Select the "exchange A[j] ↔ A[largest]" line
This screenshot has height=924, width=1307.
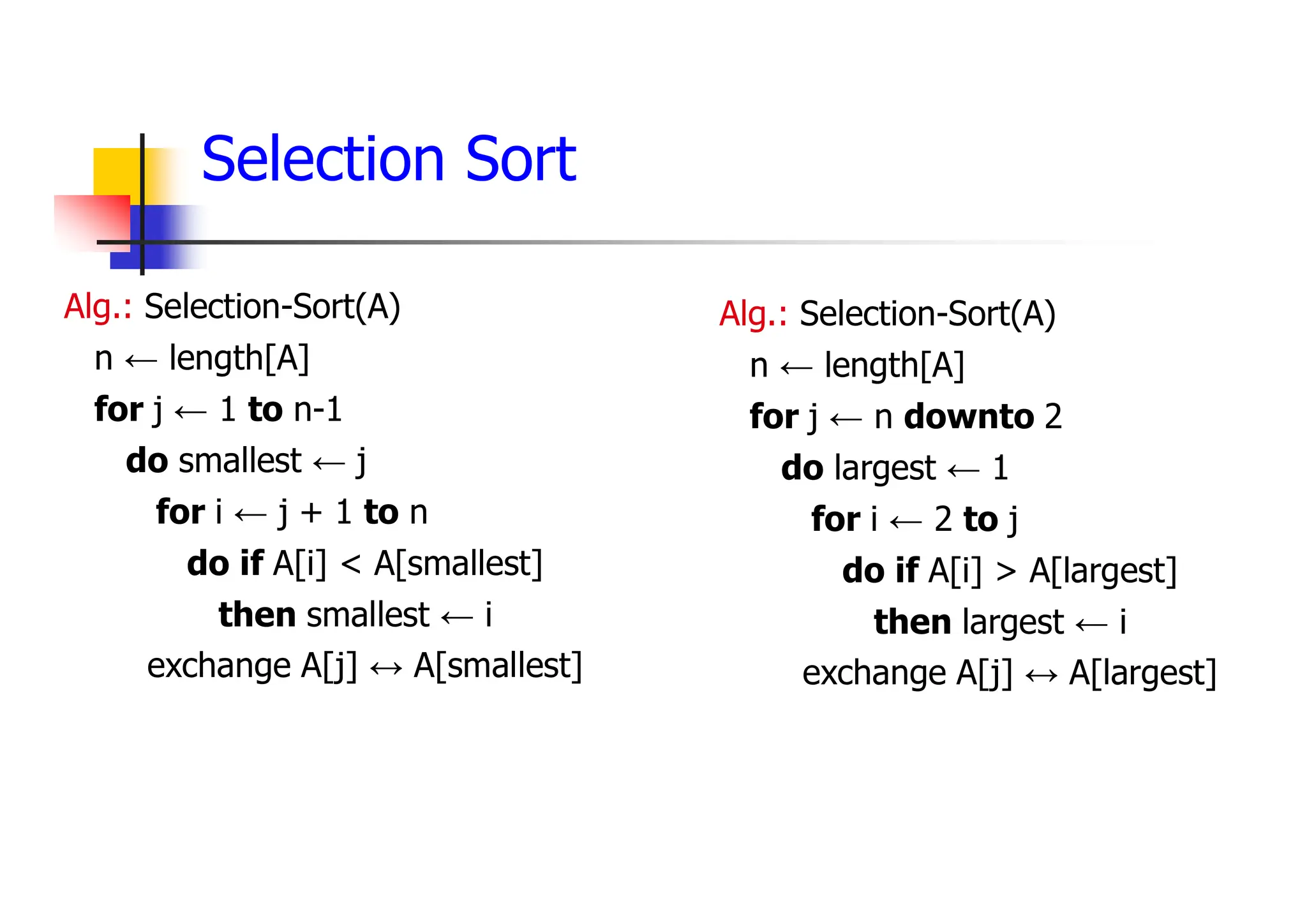point(1010,673)
